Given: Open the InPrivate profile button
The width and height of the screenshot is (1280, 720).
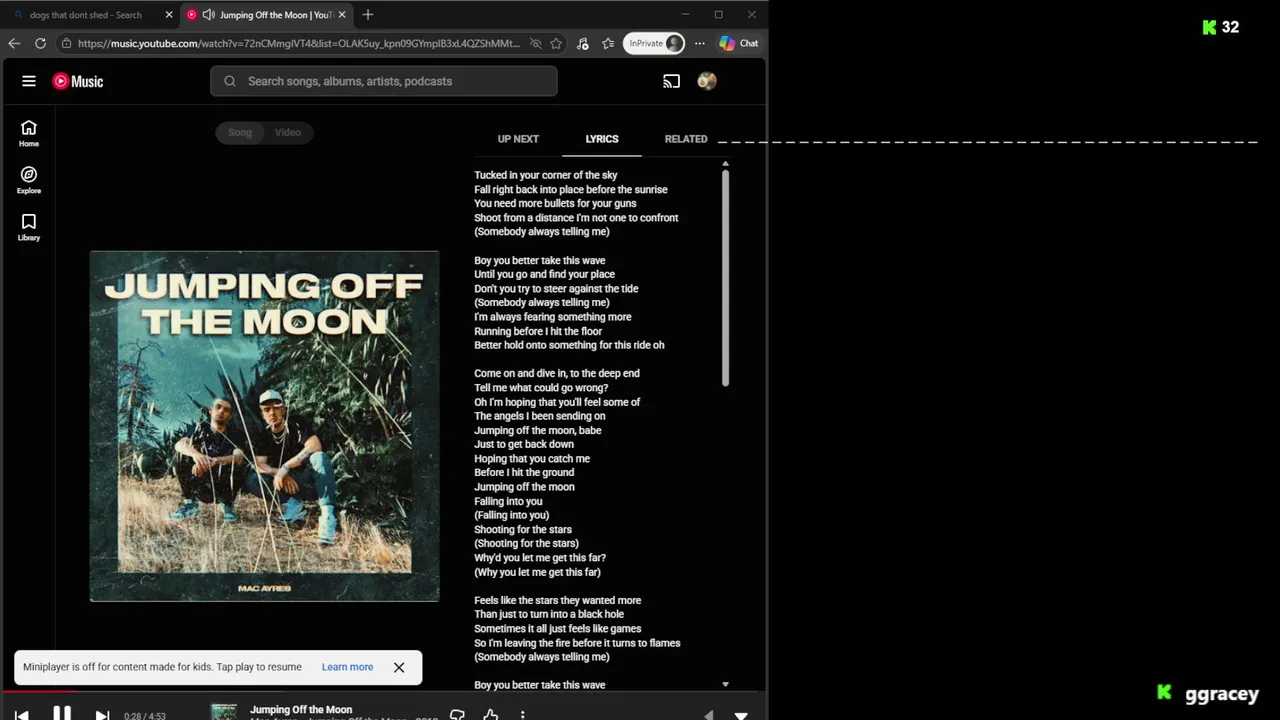Looking at the screenshot, I should coord(654,43).
